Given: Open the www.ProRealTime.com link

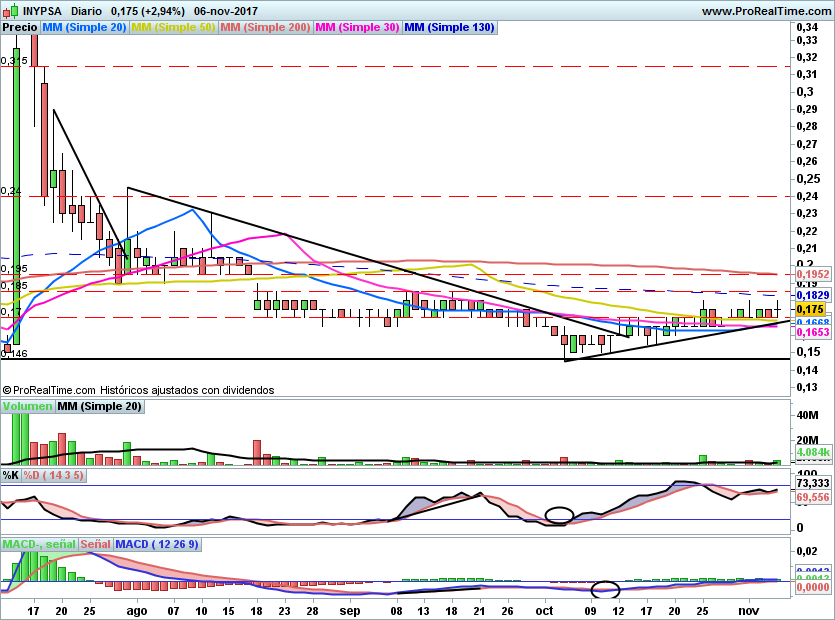Looking at the screenshot, I should [766, 11].
